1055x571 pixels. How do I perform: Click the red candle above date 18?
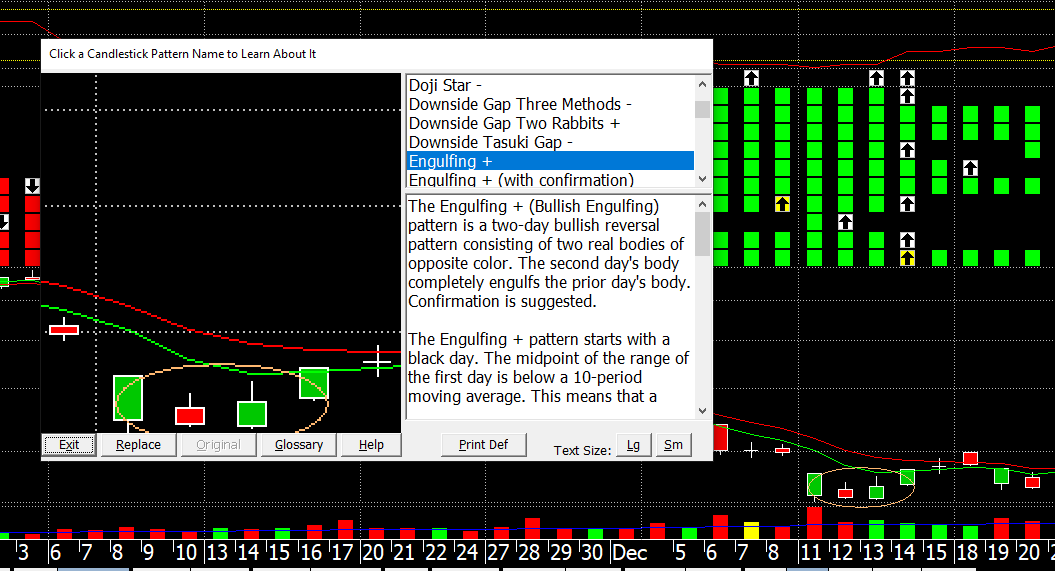coord(970,458)
